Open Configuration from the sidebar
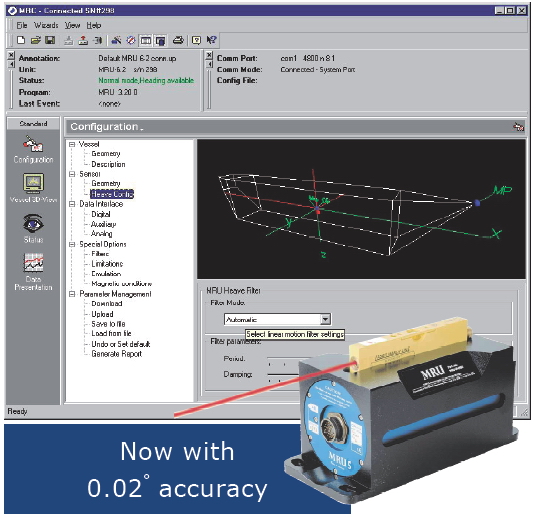This screenshot has width=539, height=518. (33, 150)
